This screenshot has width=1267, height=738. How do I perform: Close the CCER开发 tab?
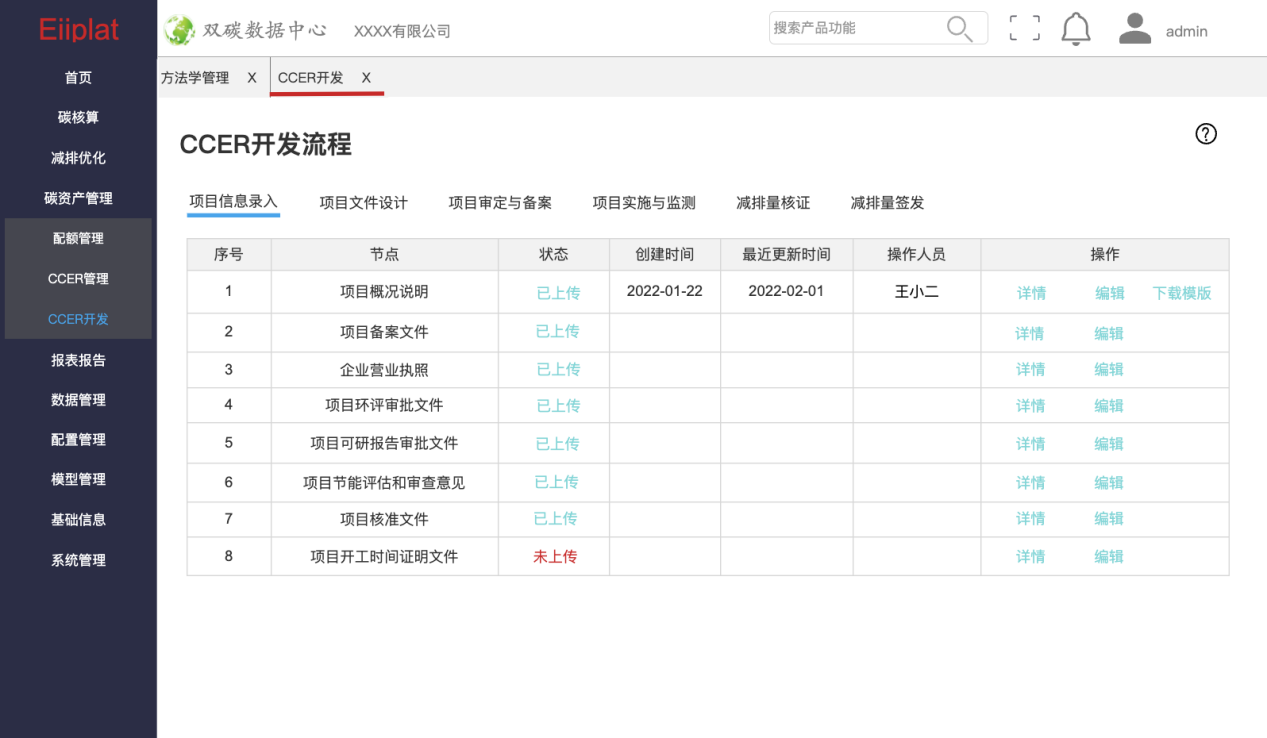366,78
